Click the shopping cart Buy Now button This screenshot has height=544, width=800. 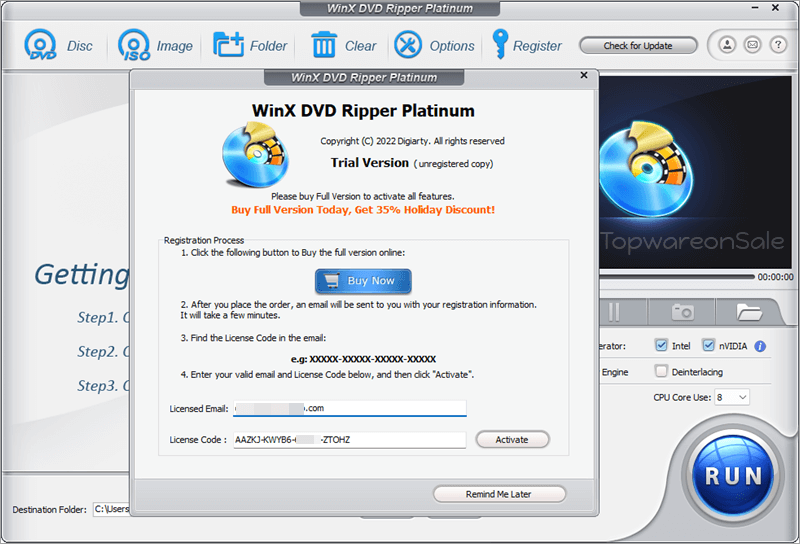tap(363, 281)
